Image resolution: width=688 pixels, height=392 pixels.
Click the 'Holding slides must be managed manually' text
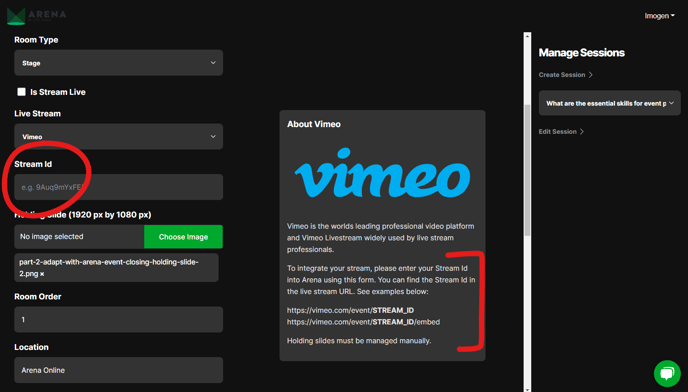click(359, 341)
